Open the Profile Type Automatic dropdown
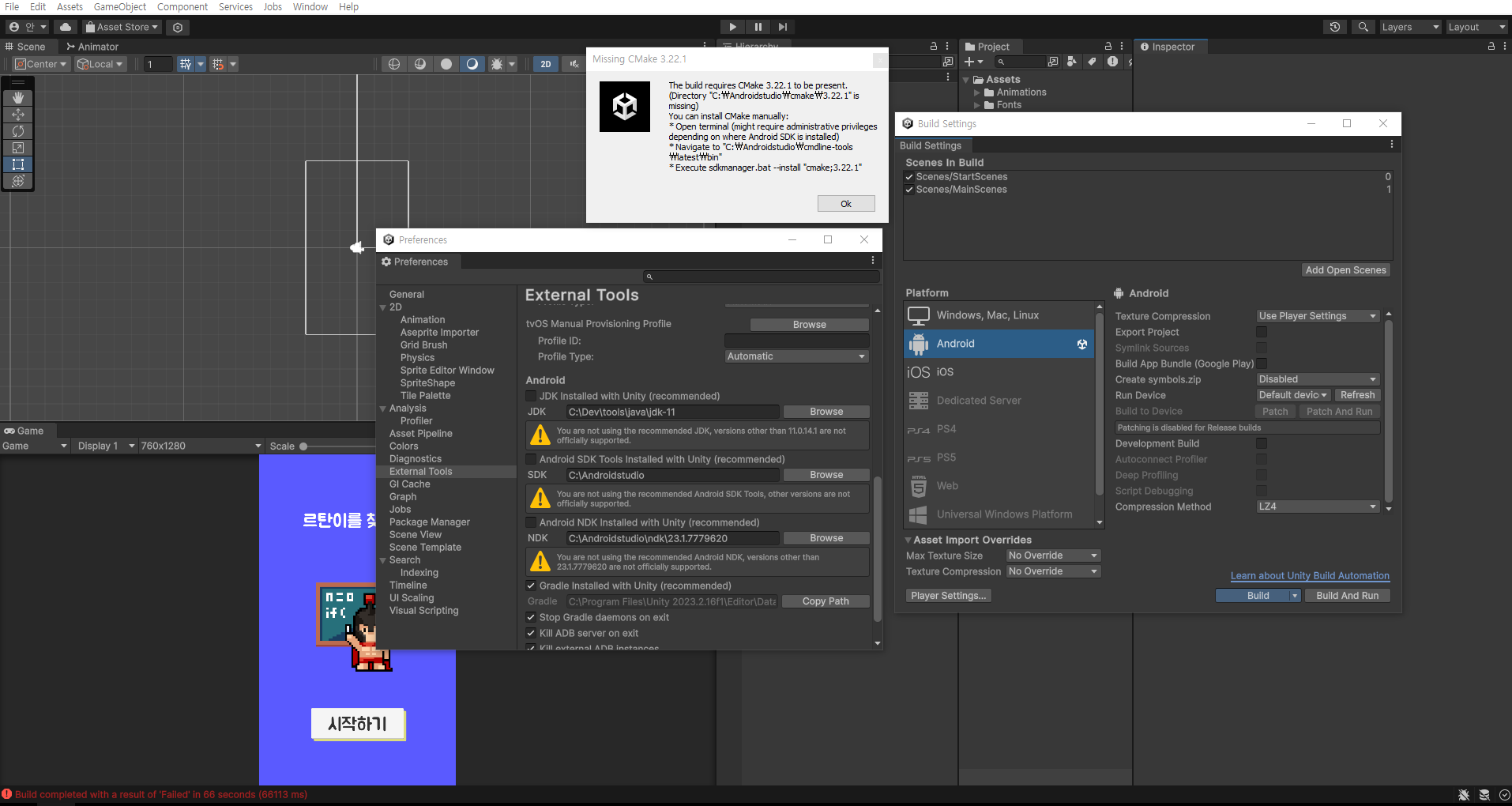 coord(796,356)
